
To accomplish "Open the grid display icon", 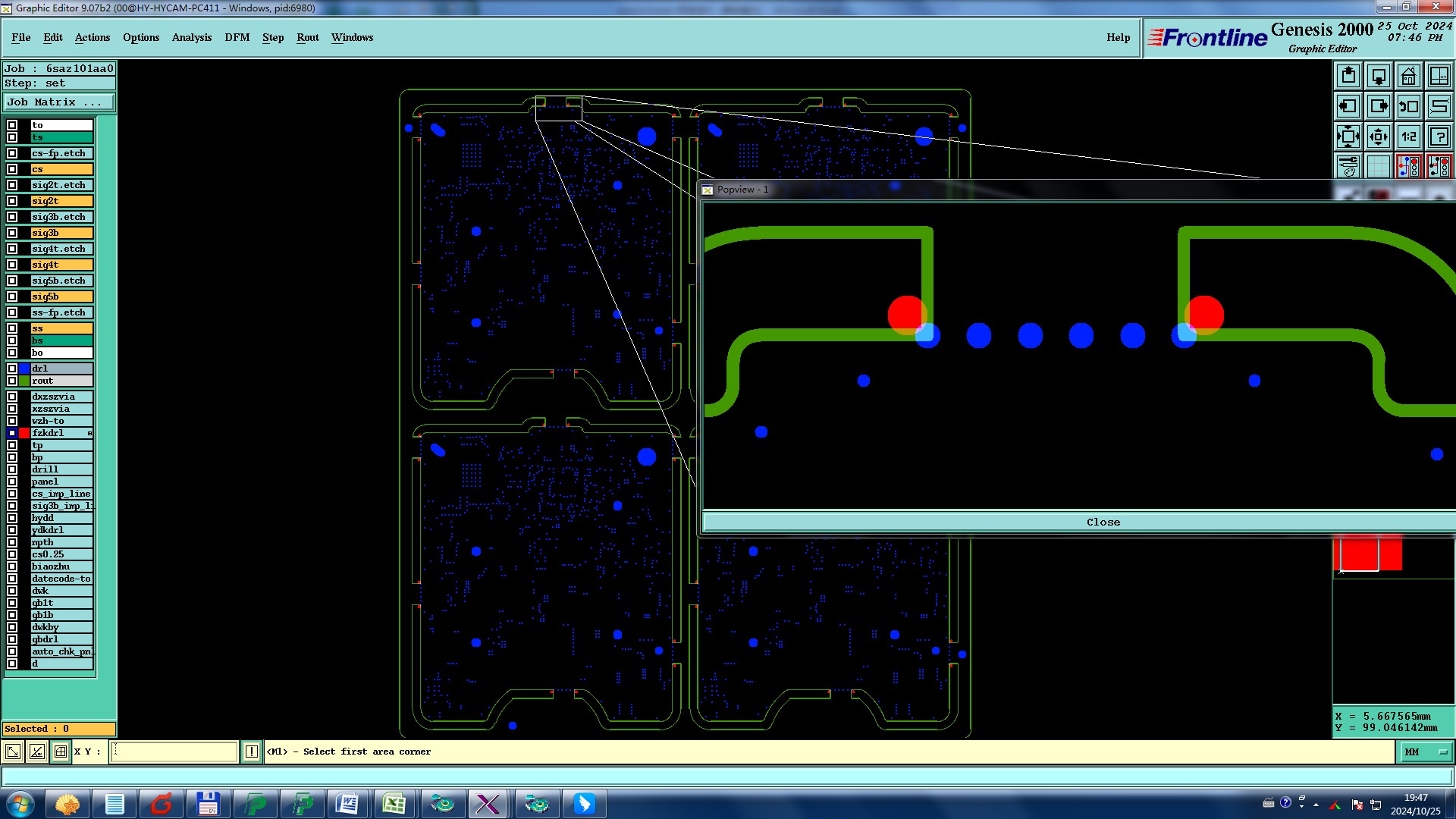I will [x=1378, y=166].
